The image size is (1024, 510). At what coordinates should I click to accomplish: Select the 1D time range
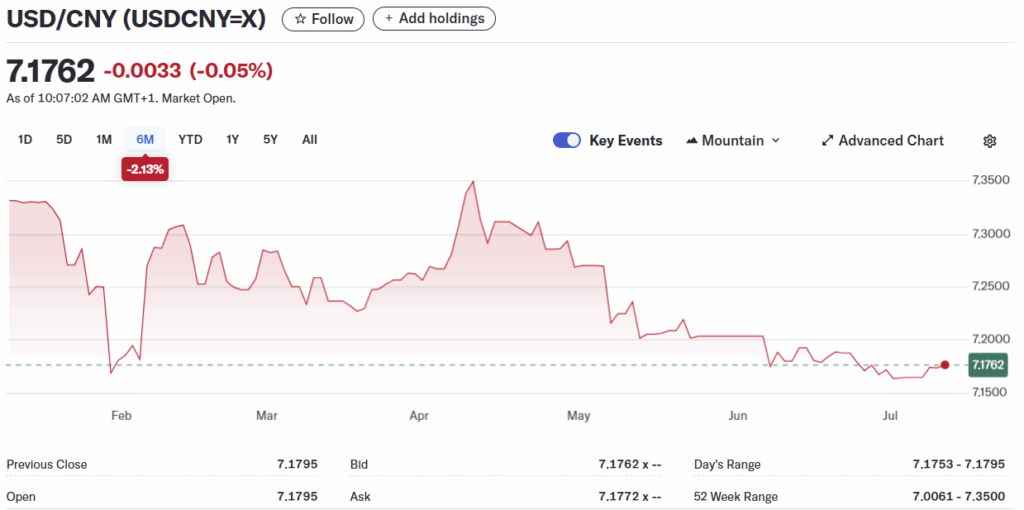25,139
